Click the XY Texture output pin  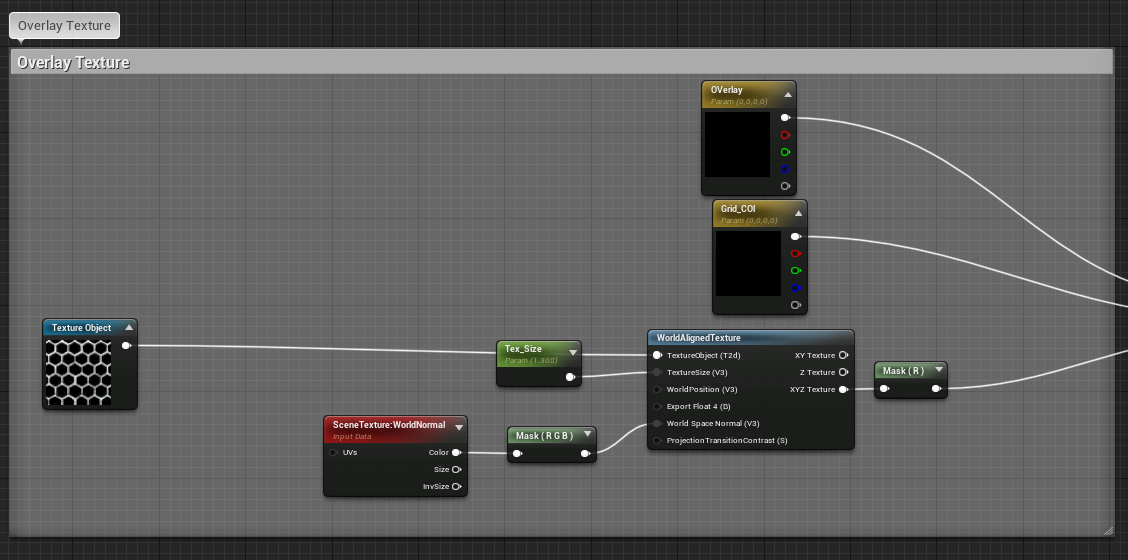(843, 355)
